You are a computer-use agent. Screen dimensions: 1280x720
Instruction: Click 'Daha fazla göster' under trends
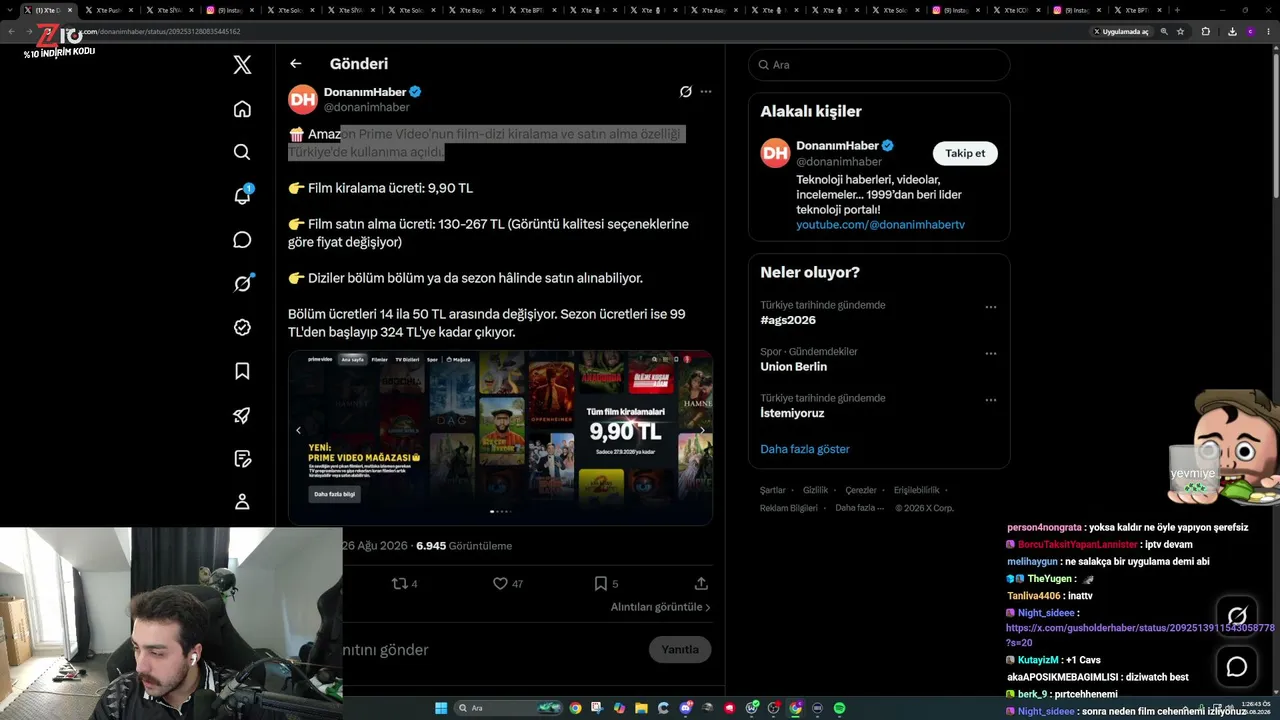coord(805,449)
